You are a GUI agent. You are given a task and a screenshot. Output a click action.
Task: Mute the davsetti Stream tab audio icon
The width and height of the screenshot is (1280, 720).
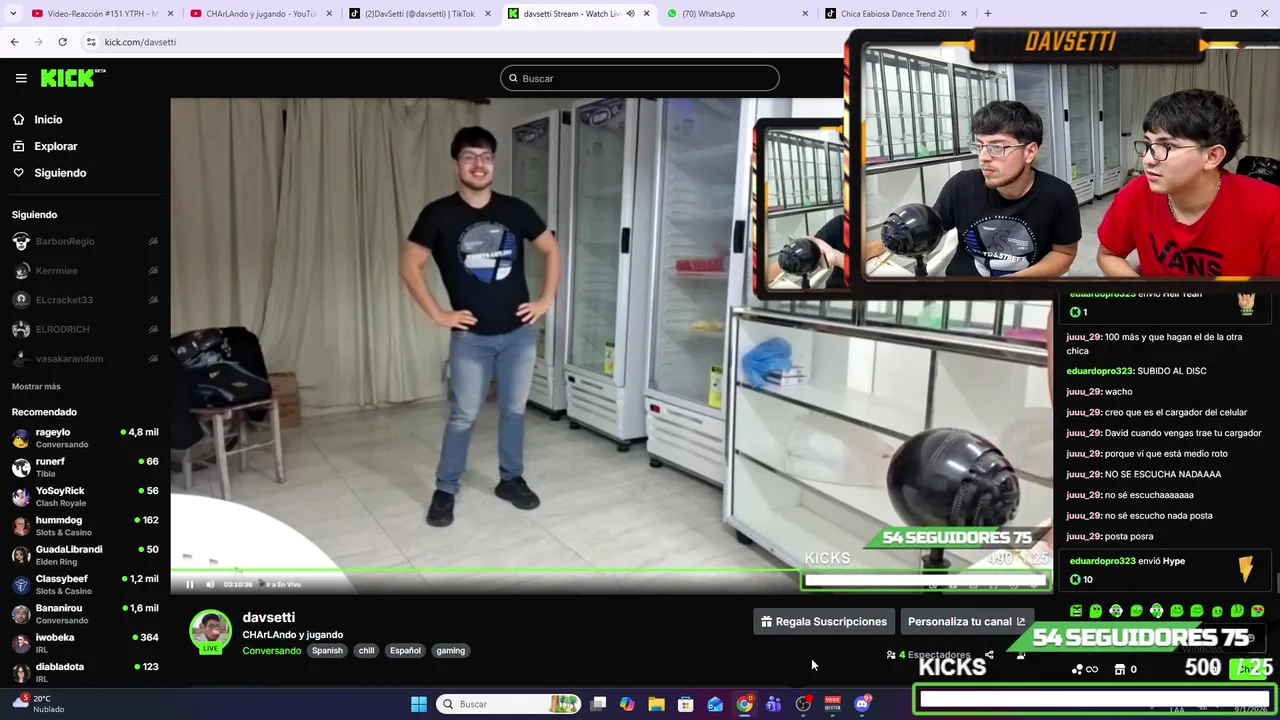click(630, 13)
